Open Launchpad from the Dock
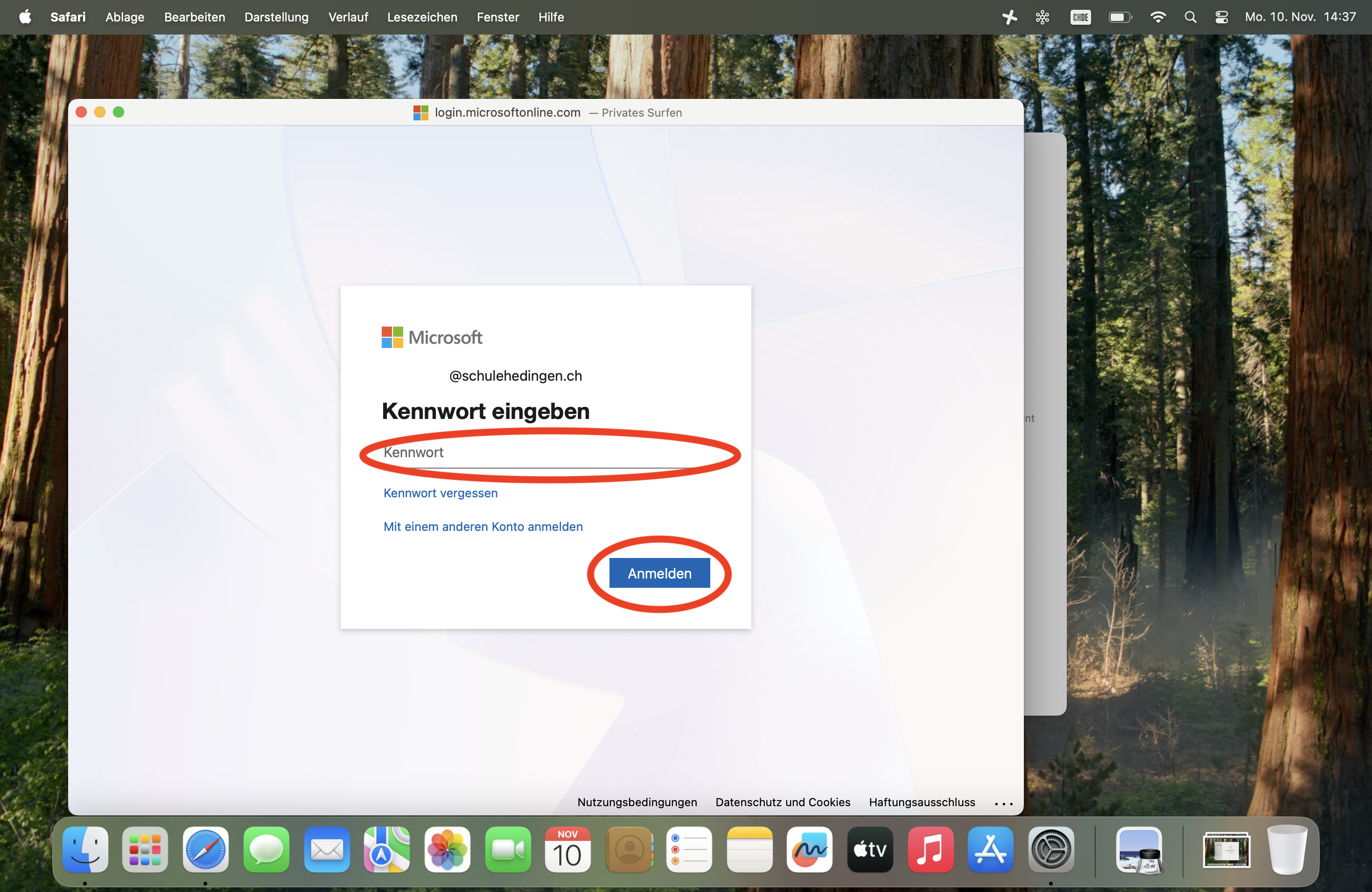Viewport: 1372px width, 892px height. (x=145, y=850)
